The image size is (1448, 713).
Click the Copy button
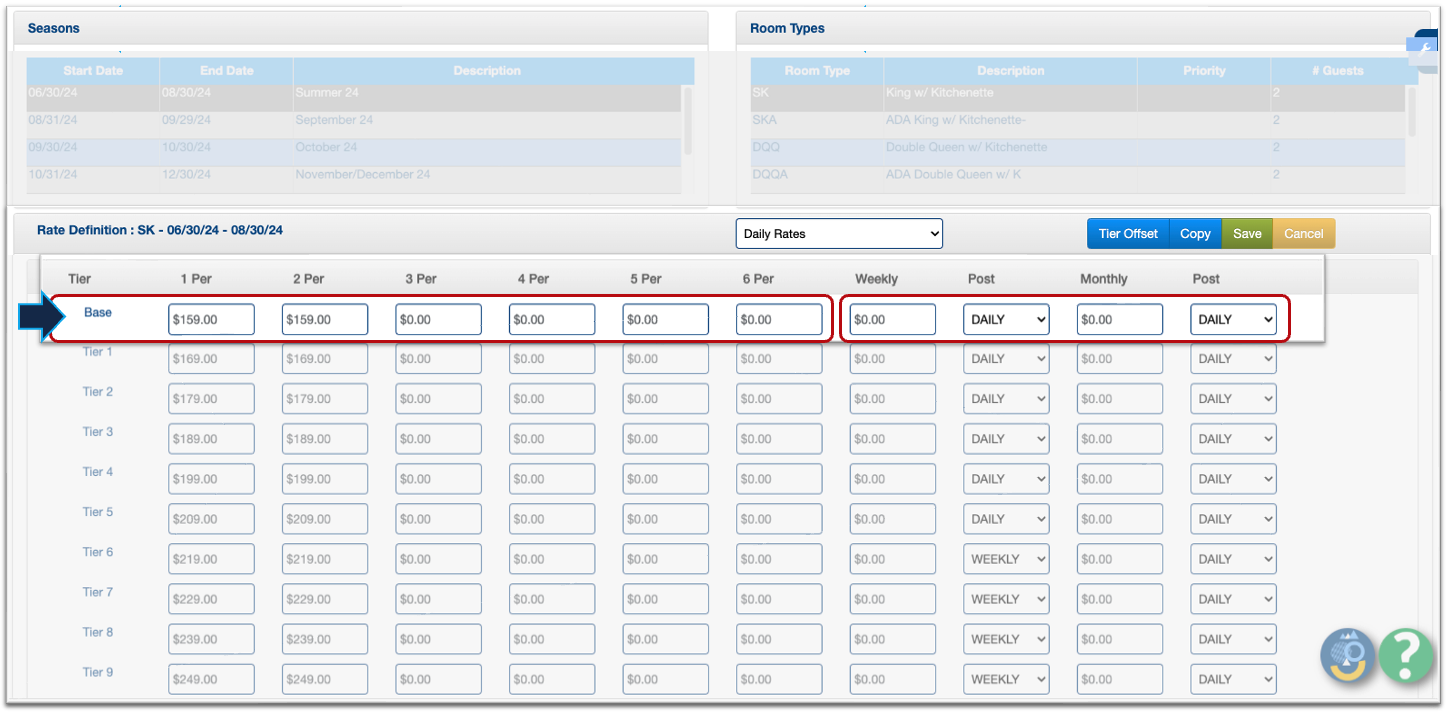pyautogui.click(x=1195, y=234)
